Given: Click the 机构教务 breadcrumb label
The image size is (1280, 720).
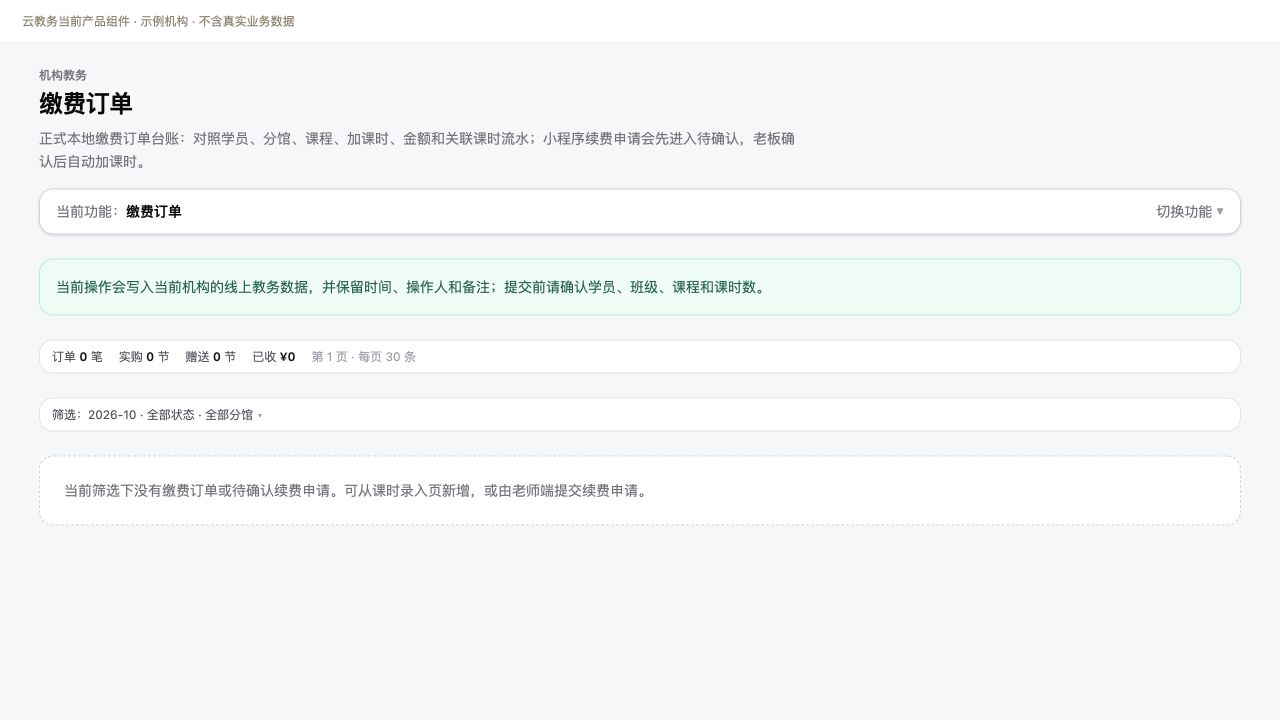Looking at the screenshot, I should 63,75.
